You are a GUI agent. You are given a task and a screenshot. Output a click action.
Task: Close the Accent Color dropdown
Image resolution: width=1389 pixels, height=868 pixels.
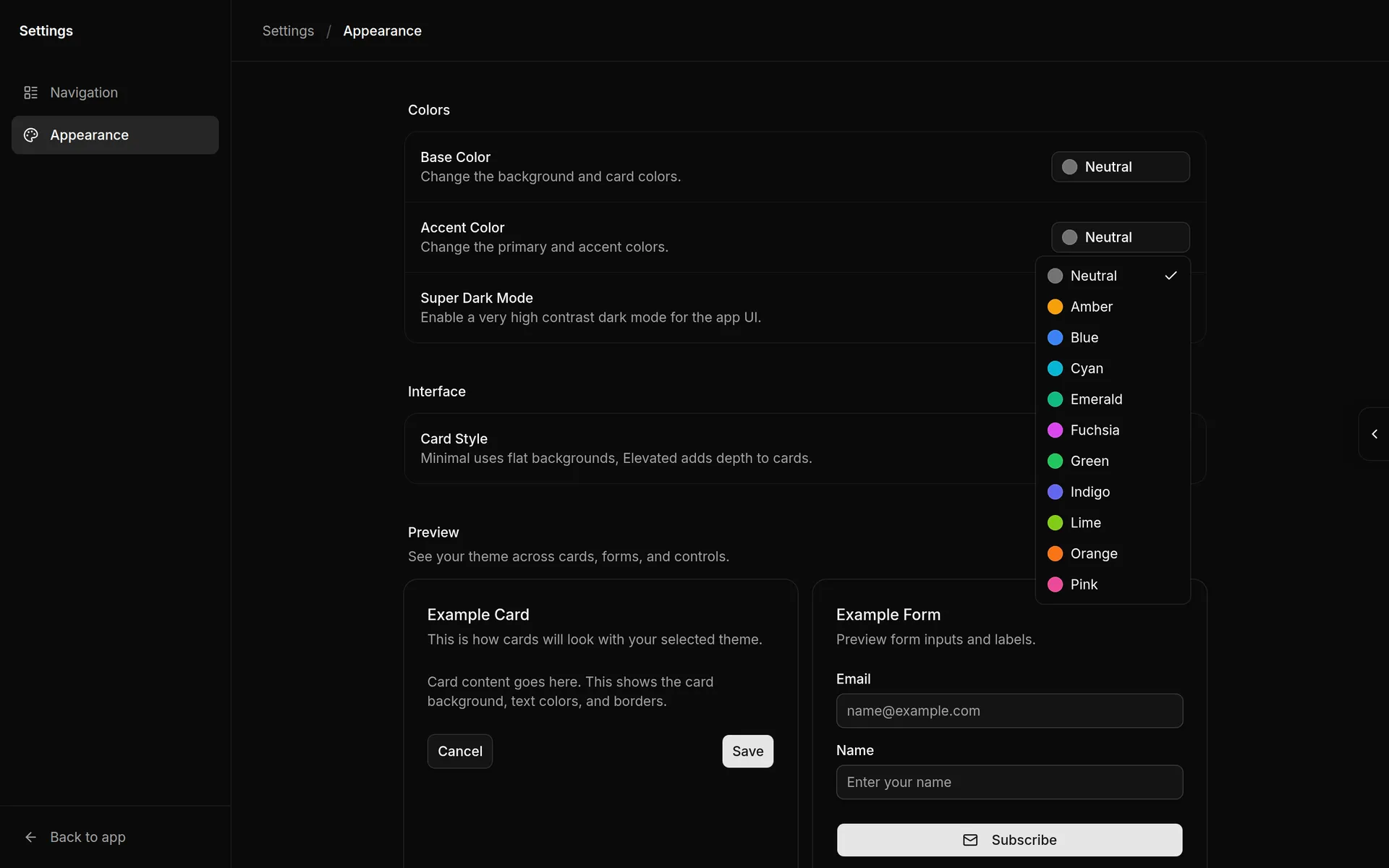tap(1120, 237)
